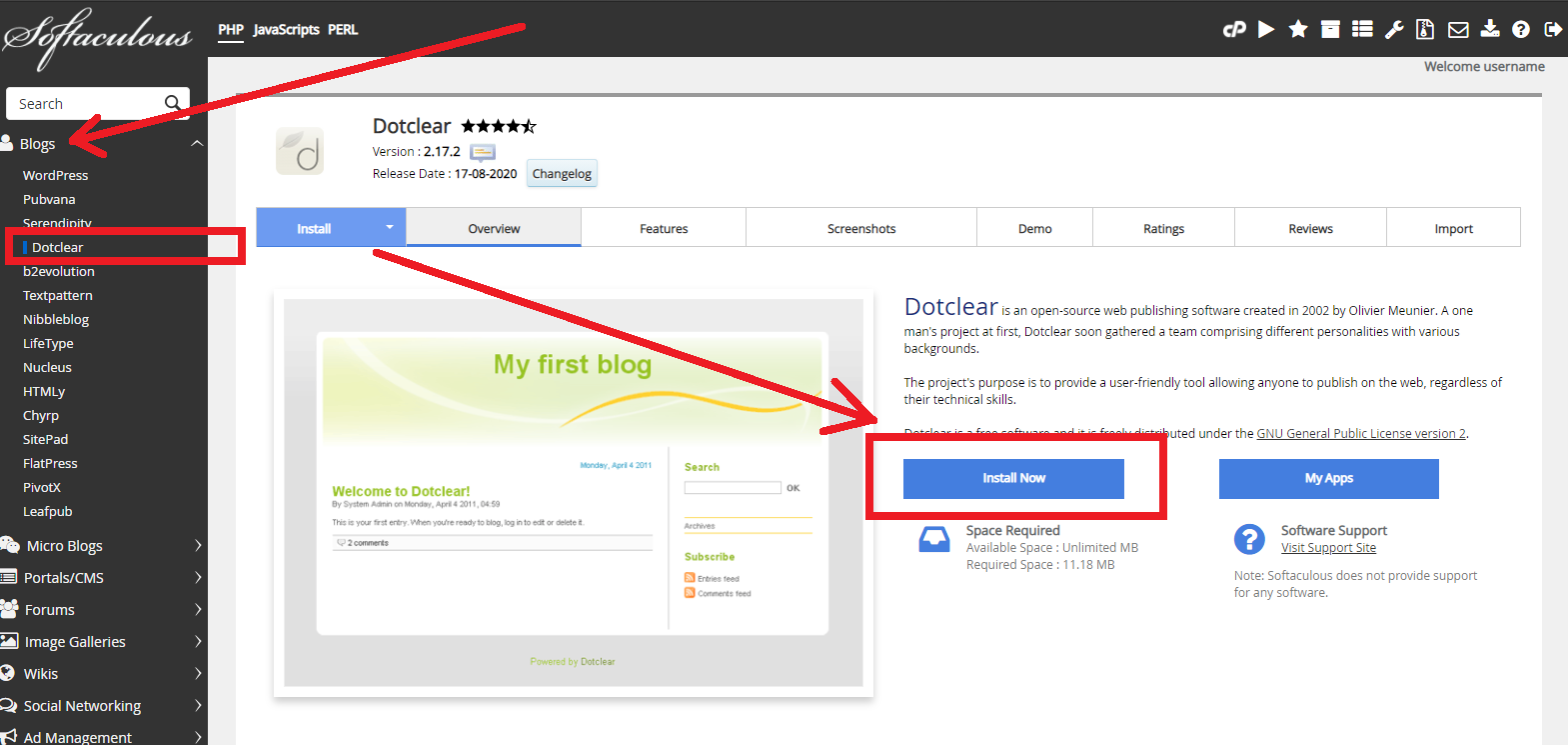Open the Ratings tab
This screenshot has width=1568, height=745.
[1163, 228]
